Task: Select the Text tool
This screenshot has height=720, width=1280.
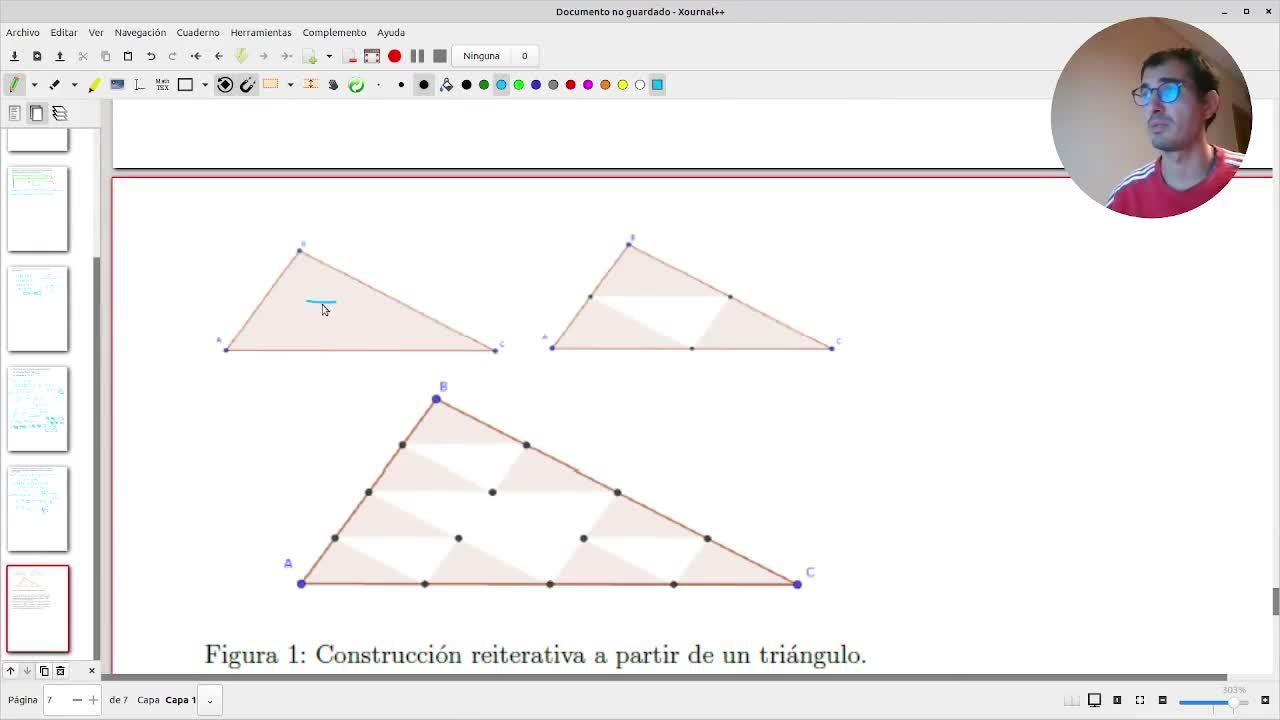Action: pos(139,85)
